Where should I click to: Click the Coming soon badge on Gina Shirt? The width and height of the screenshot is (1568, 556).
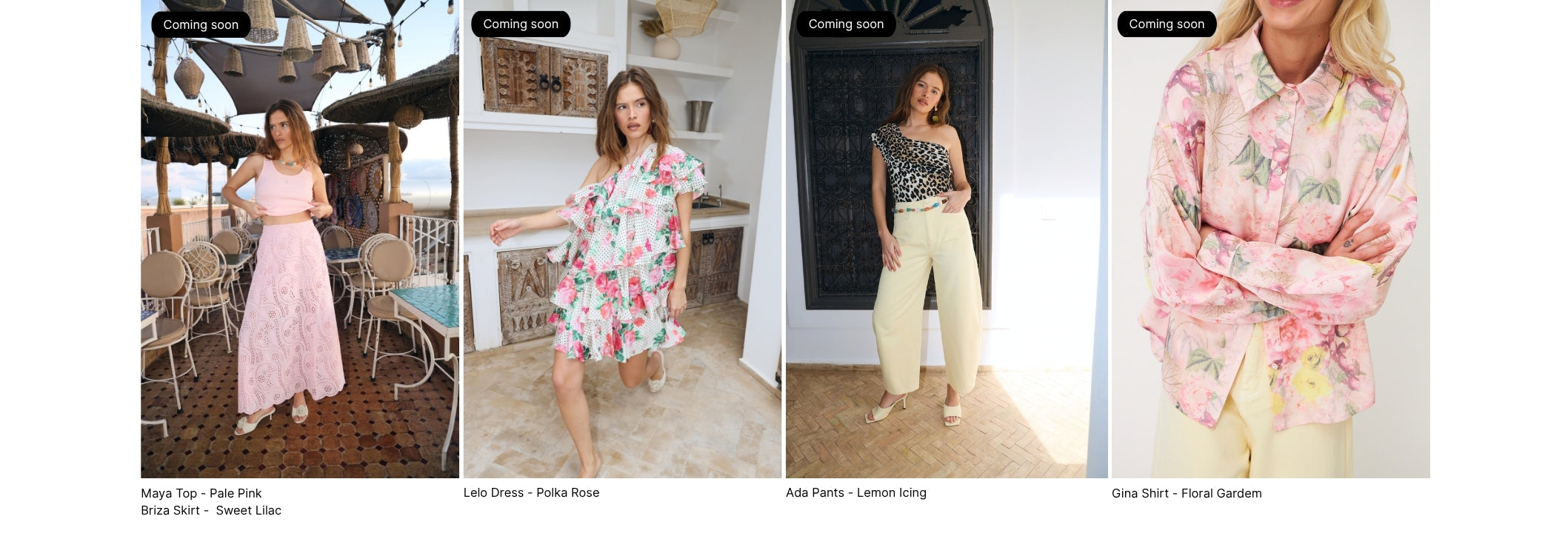tap(1167, 24)
